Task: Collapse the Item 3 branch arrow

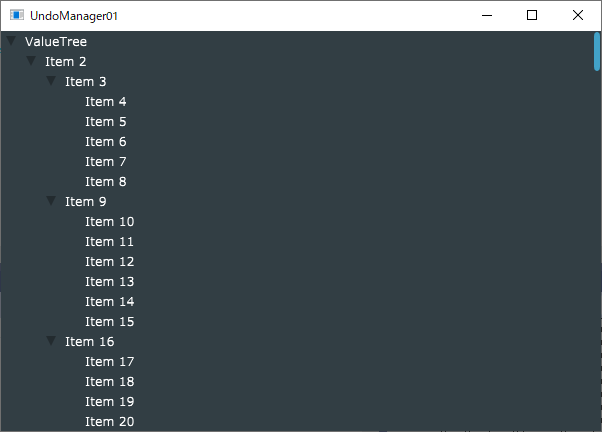Action: pyautogui.click(x=51, y=81)
